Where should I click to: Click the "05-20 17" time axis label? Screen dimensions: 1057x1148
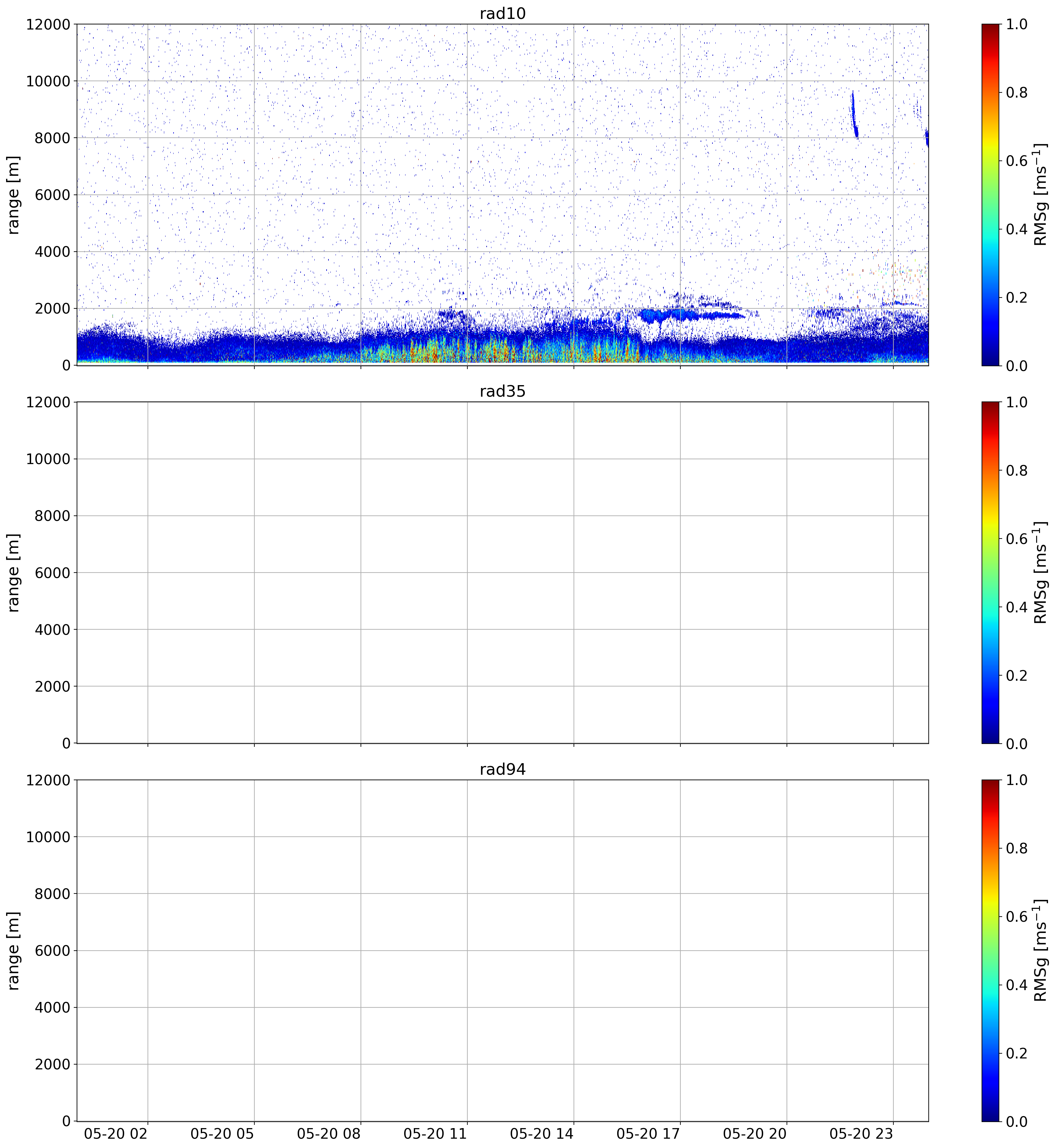click(648, 1134)
